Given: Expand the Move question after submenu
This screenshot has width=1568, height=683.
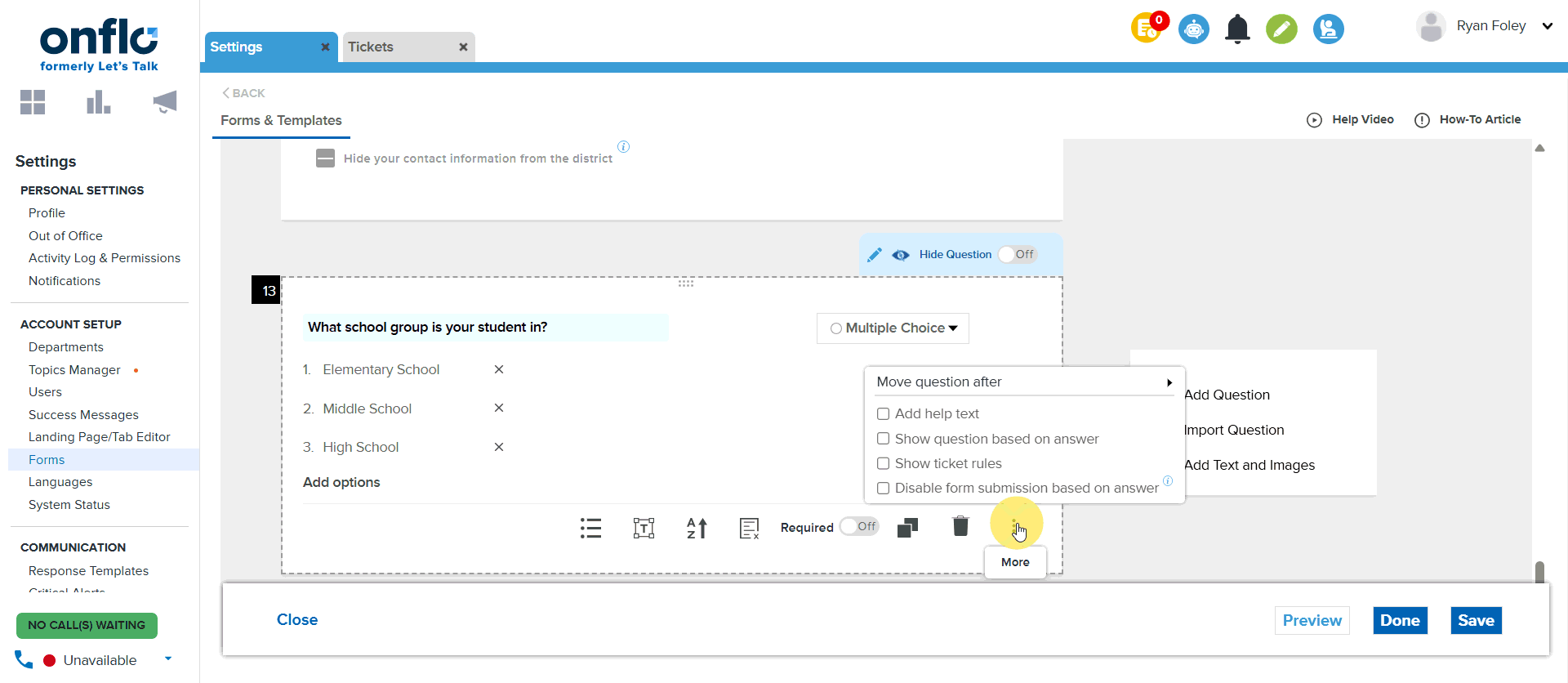Looking at the screenshot, I should click(1023, 382).
